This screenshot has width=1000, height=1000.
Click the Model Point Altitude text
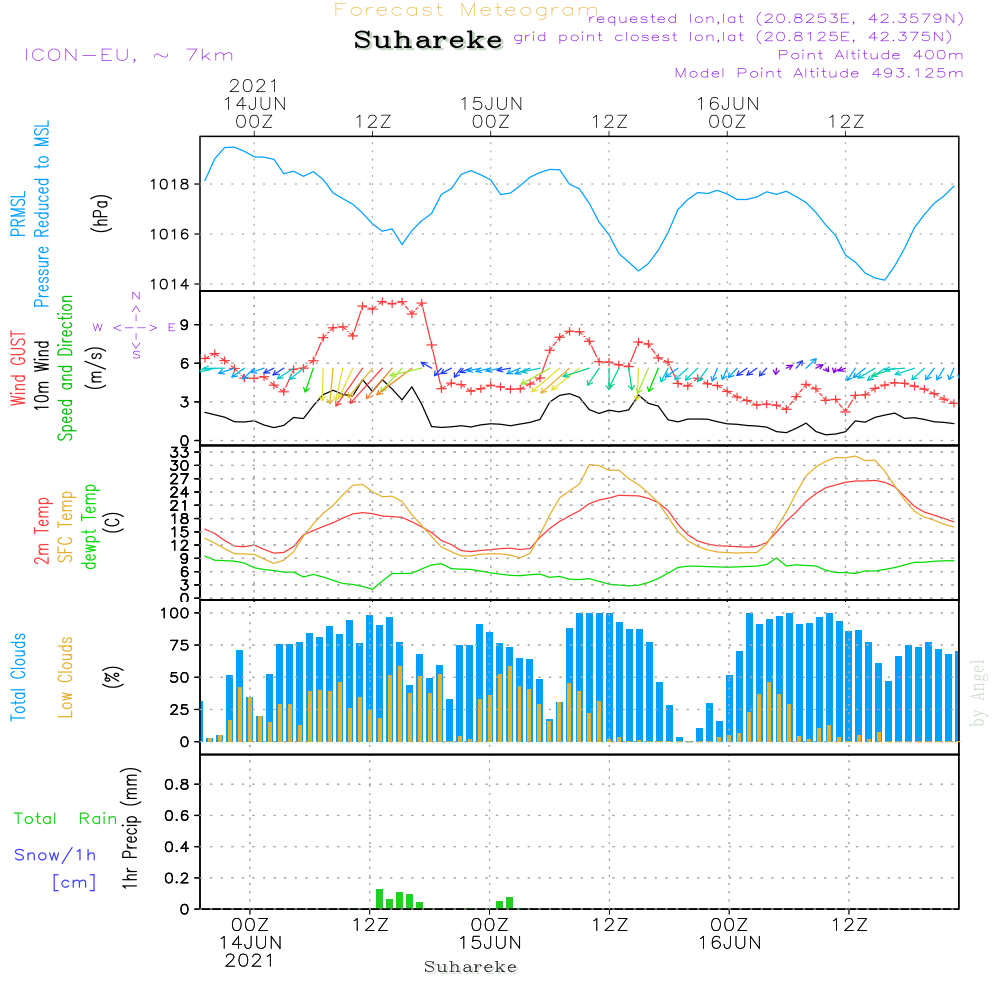point(819,73)
